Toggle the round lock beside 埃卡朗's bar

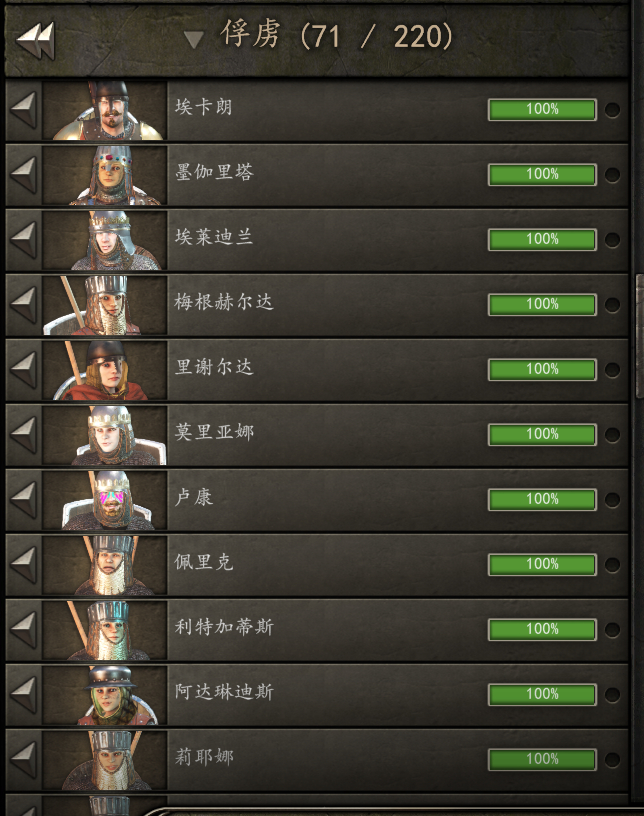612,110
